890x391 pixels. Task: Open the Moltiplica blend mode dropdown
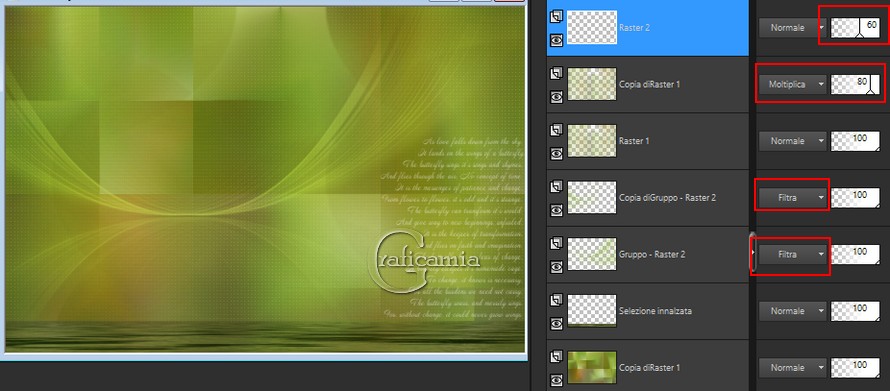point(792,84)
